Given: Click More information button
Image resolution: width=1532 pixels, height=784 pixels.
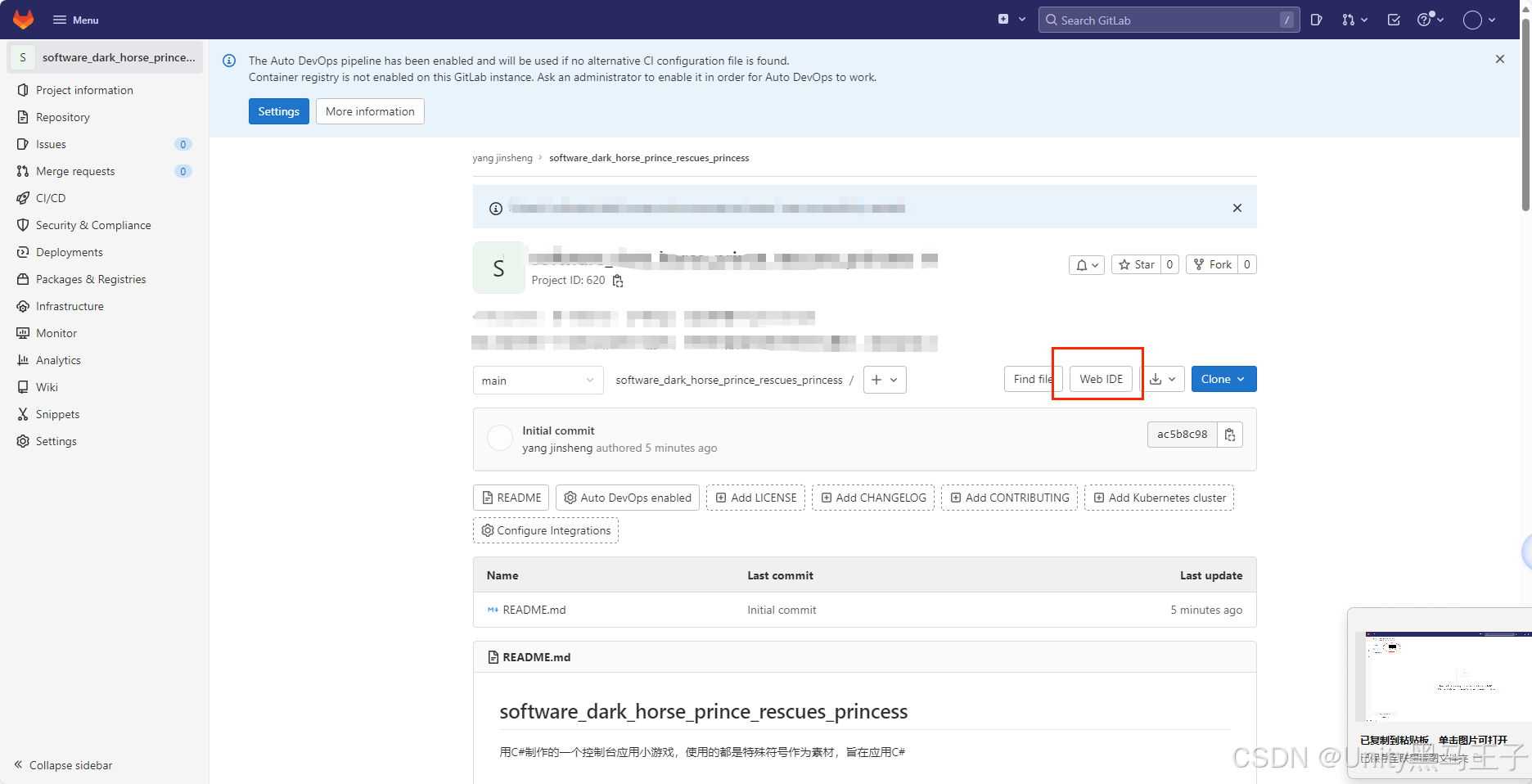Looking at the screenshot, I should tap(370, 111).
